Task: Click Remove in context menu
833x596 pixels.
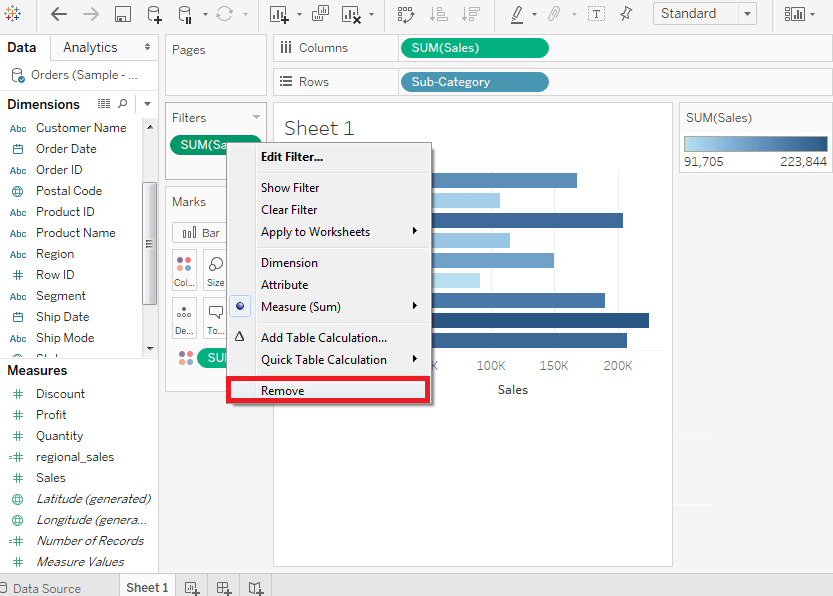Action: coord(330,390)
